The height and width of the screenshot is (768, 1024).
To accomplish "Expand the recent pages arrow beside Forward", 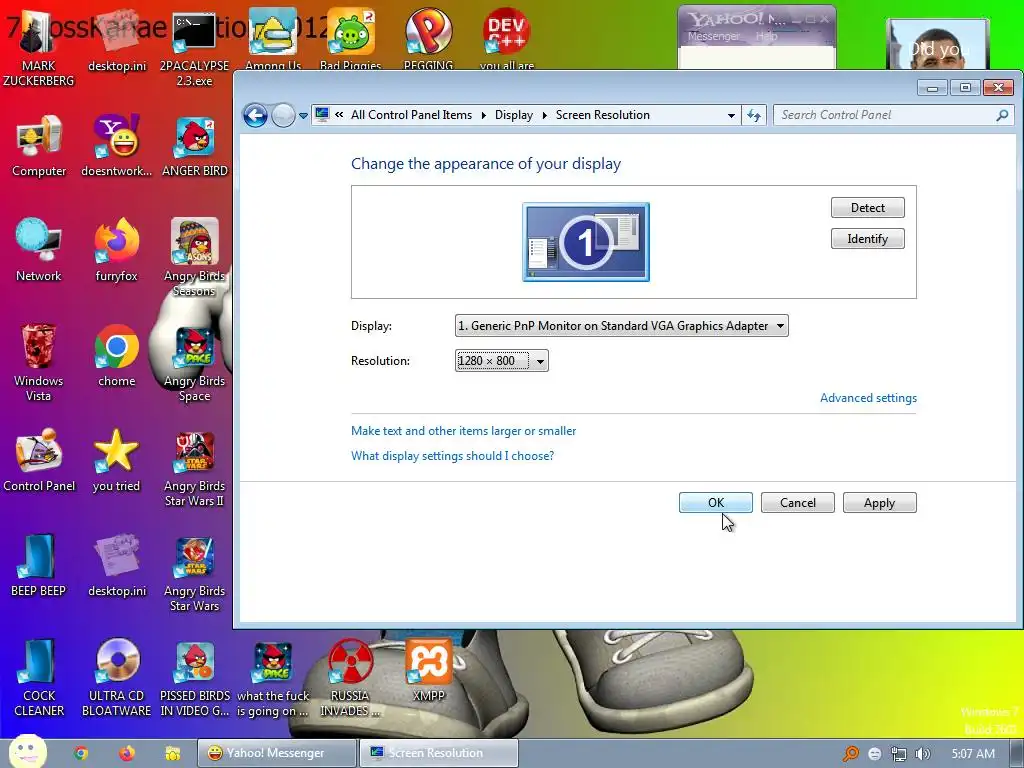I will (x=303, y=116).
